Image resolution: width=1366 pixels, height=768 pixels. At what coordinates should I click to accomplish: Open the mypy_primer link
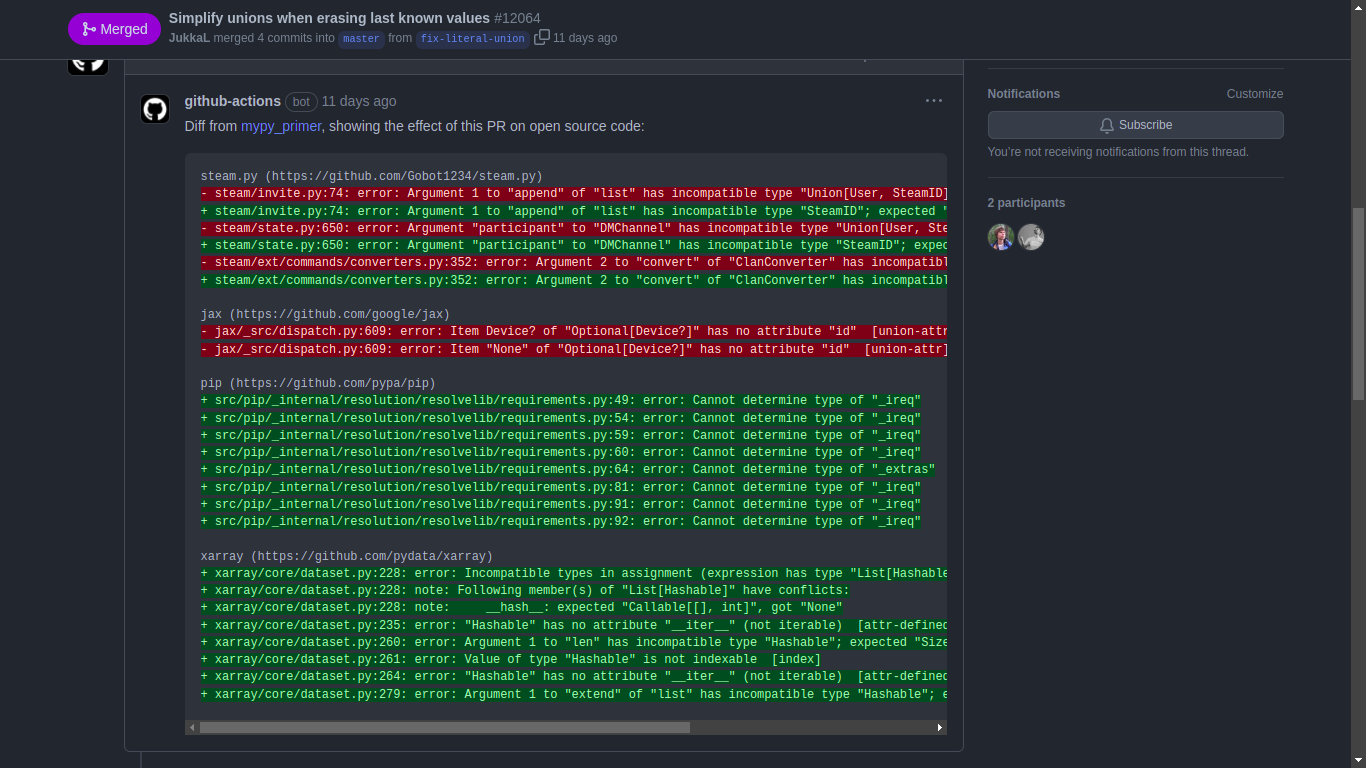pyautogui.click(x=281, y=126)
